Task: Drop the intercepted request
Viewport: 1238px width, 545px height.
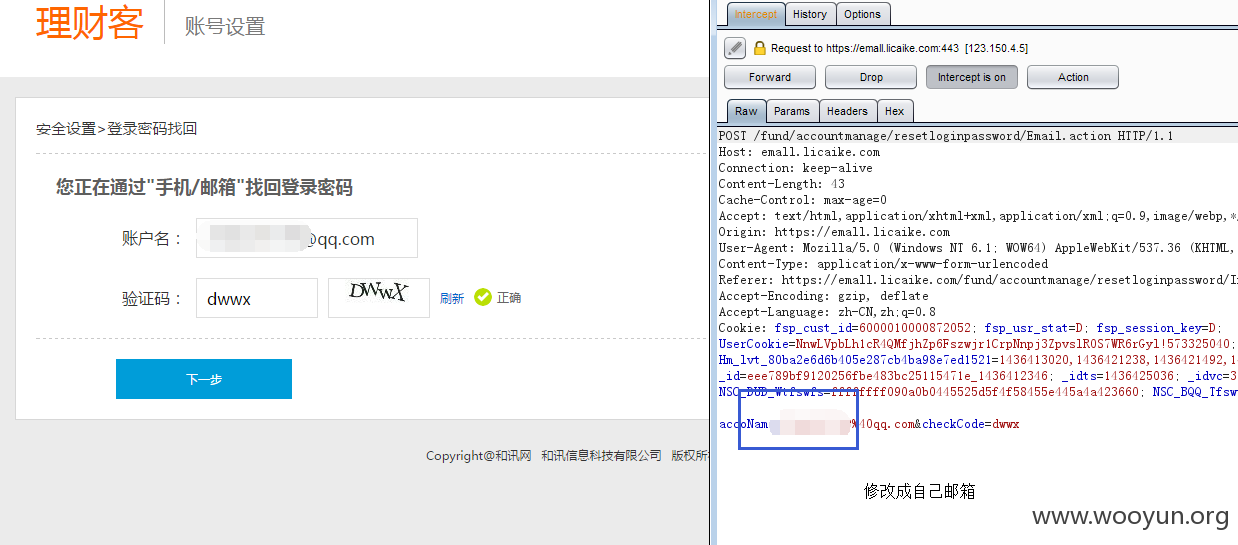Action: coord(871,77)
